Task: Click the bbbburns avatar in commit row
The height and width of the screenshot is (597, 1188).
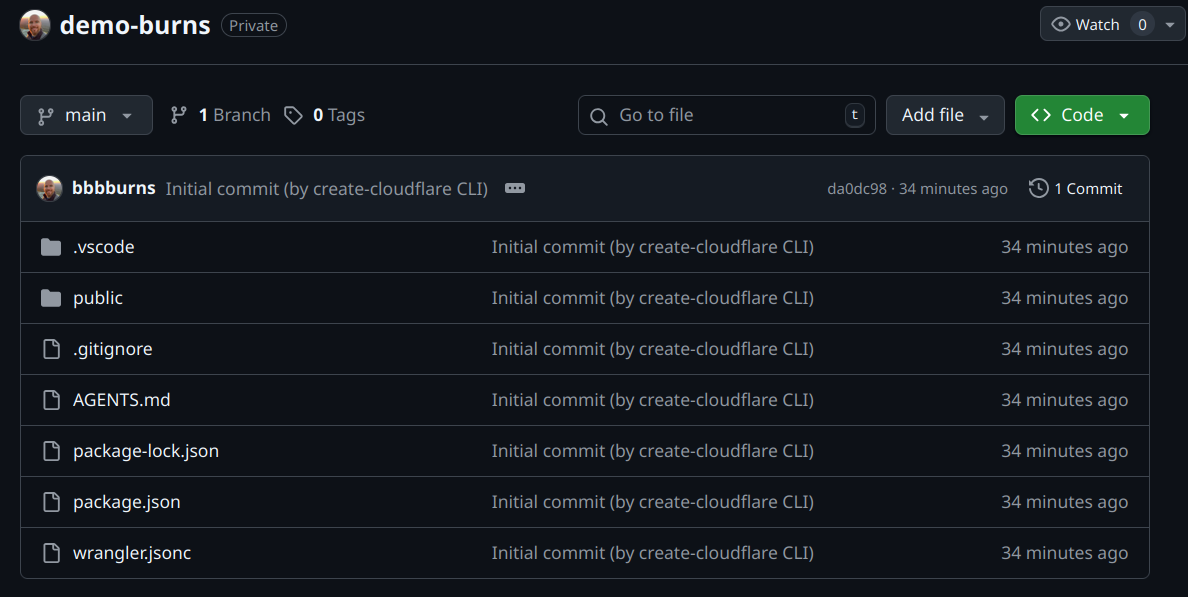Action: (50, 188)
